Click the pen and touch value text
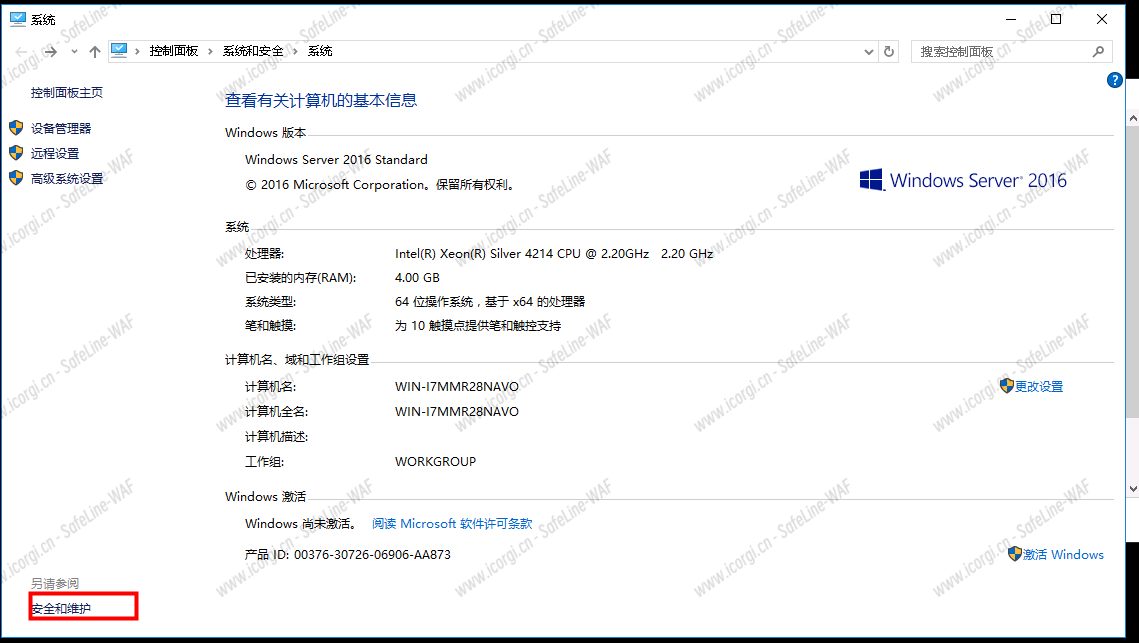This screenshot has width=1139, height=643. tap(478, 325)
